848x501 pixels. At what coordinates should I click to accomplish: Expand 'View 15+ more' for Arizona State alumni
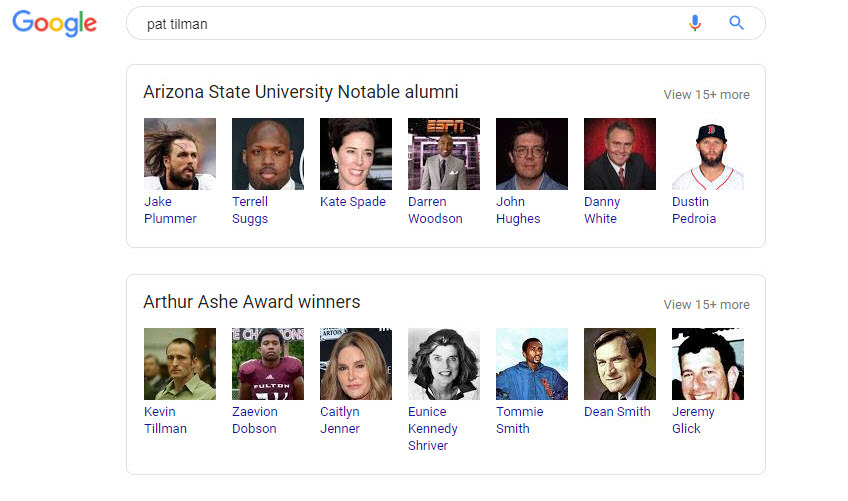click(706, 95)
